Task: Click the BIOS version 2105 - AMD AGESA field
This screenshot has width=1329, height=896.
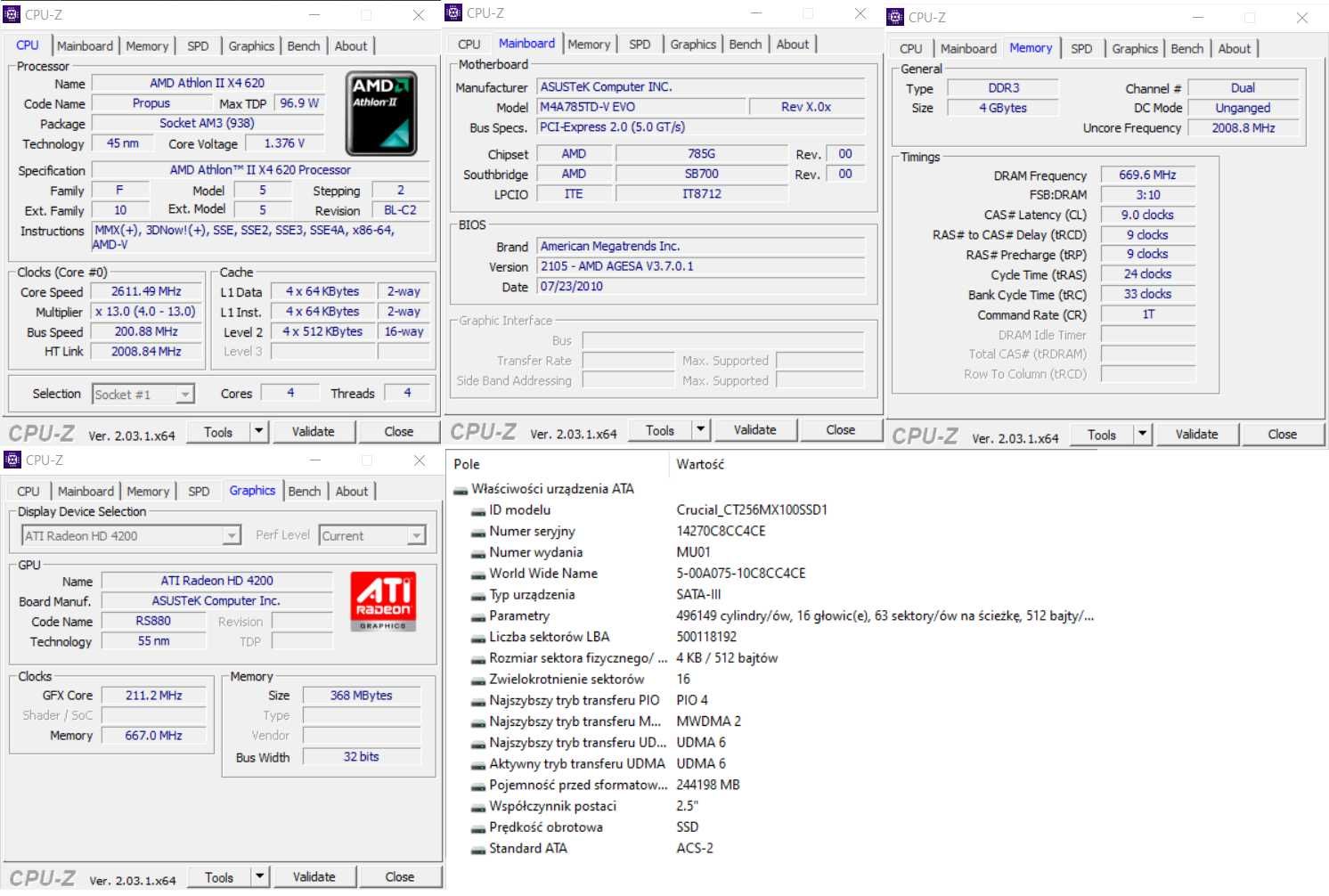Action: coord(701,266)
